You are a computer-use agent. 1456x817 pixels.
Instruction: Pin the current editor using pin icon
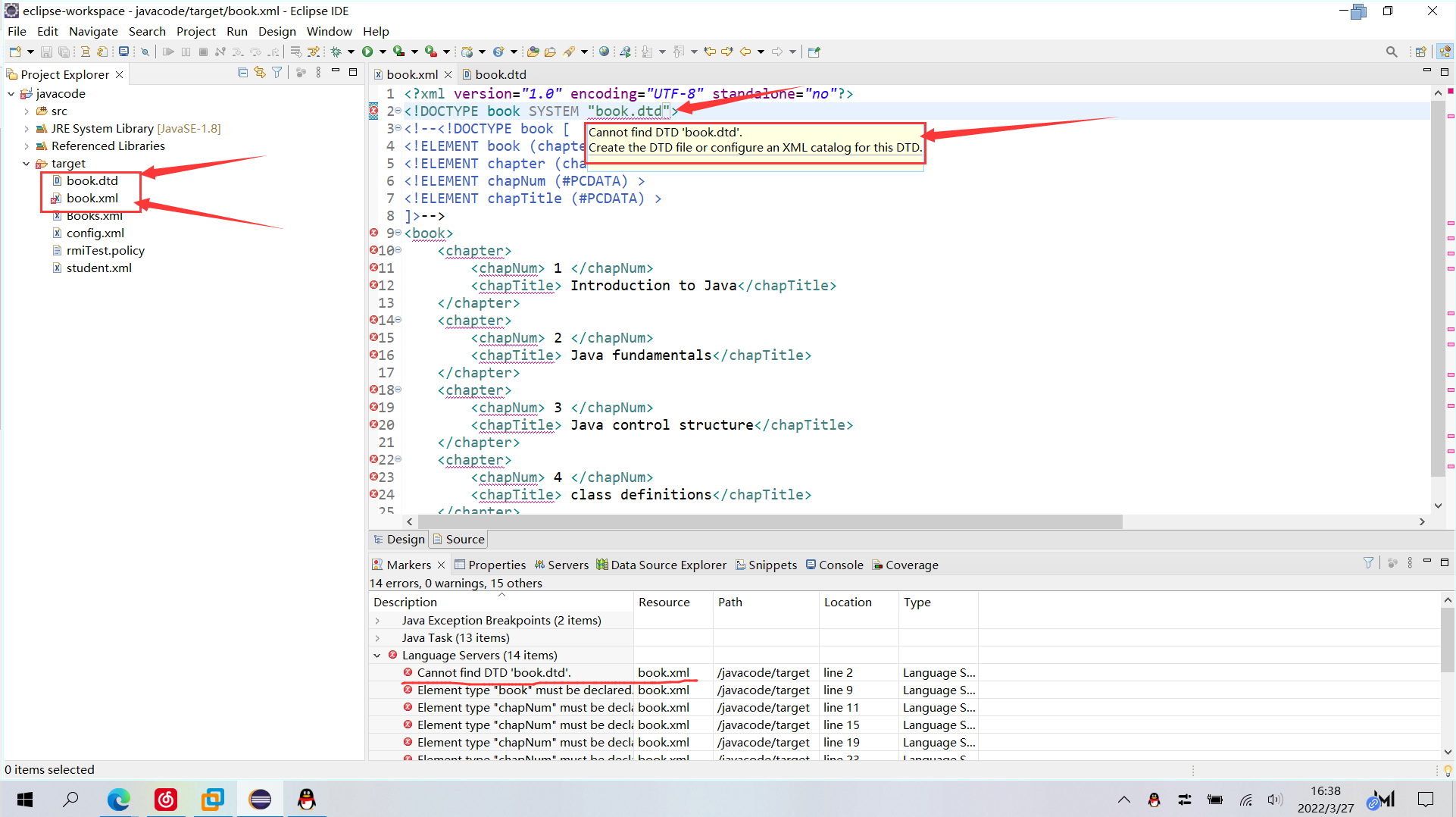(x=814, y=52)
